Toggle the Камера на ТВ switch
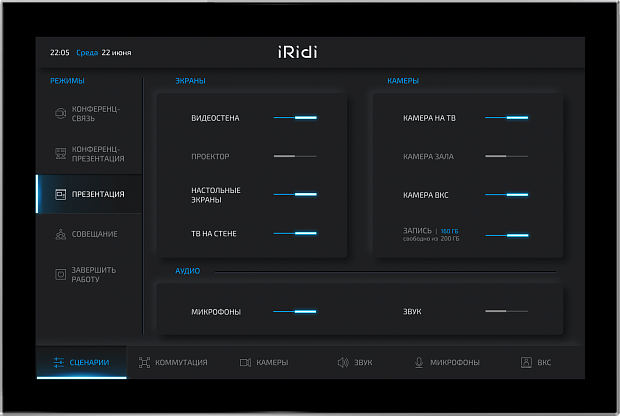 pyautogui.click(x=507, y=118)
